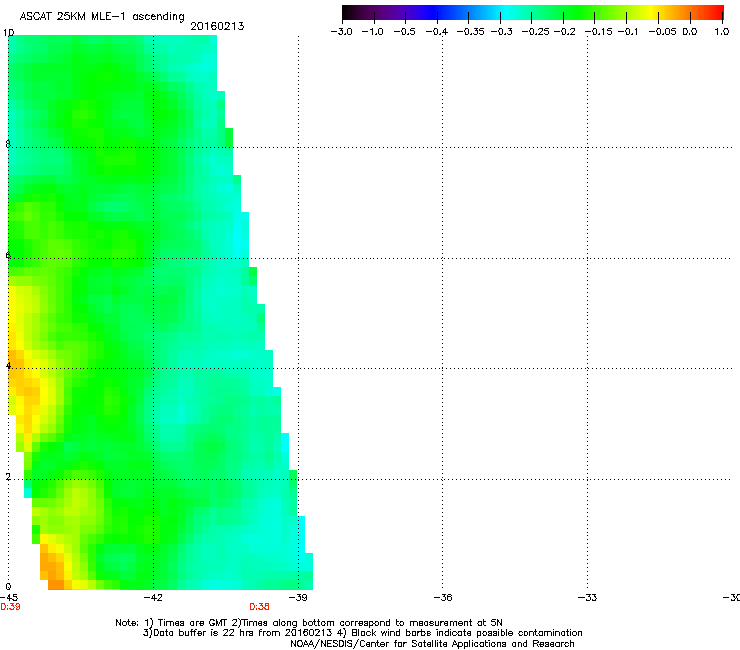This screenshot has width=740, height=650.
Task: Click the color scale bar
Action: (533, 12)
